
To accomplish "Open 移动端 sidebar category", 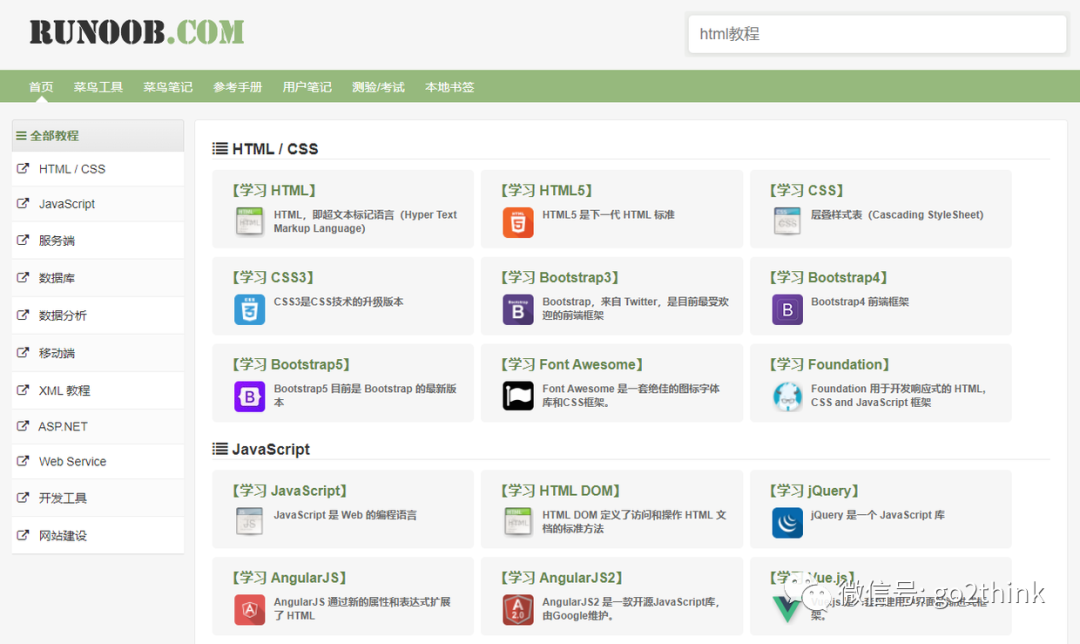I will point(56,353).
